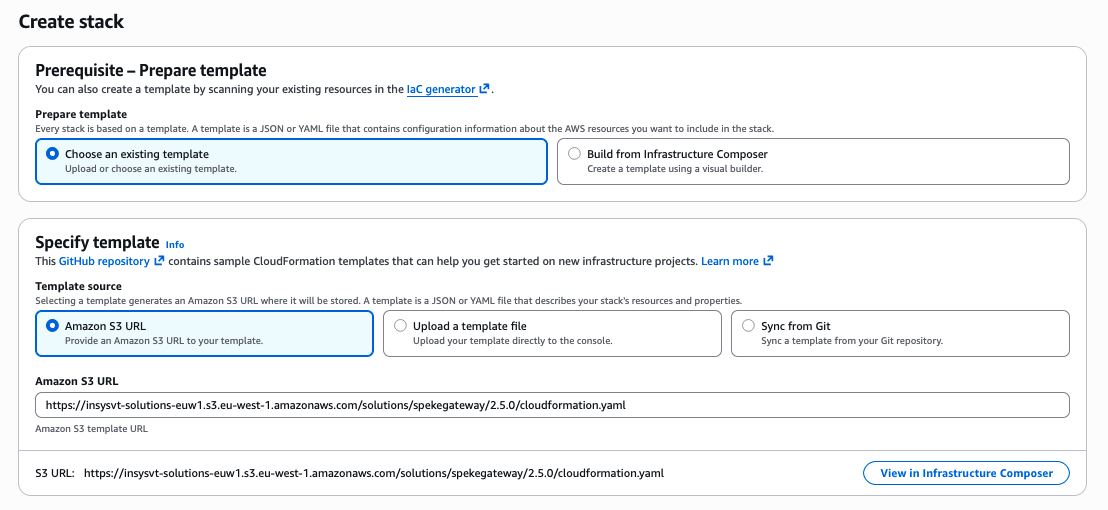Click View in Infrastructure Composer button
Viewport: 1108px width, 510px height.
click(966, 473)
